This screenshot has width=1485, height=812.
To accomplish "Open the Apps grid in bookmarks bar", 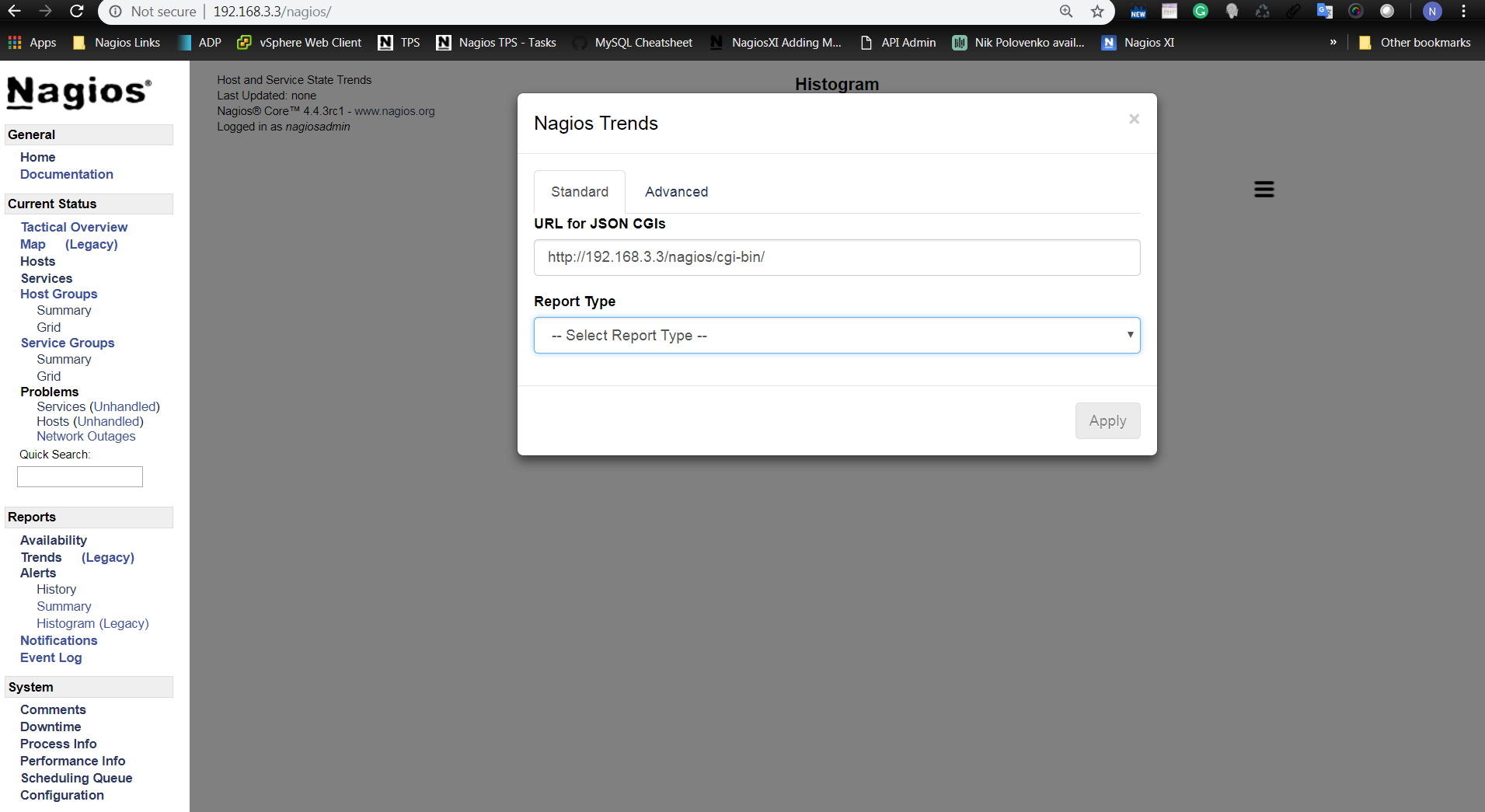I will pos(32,43).
